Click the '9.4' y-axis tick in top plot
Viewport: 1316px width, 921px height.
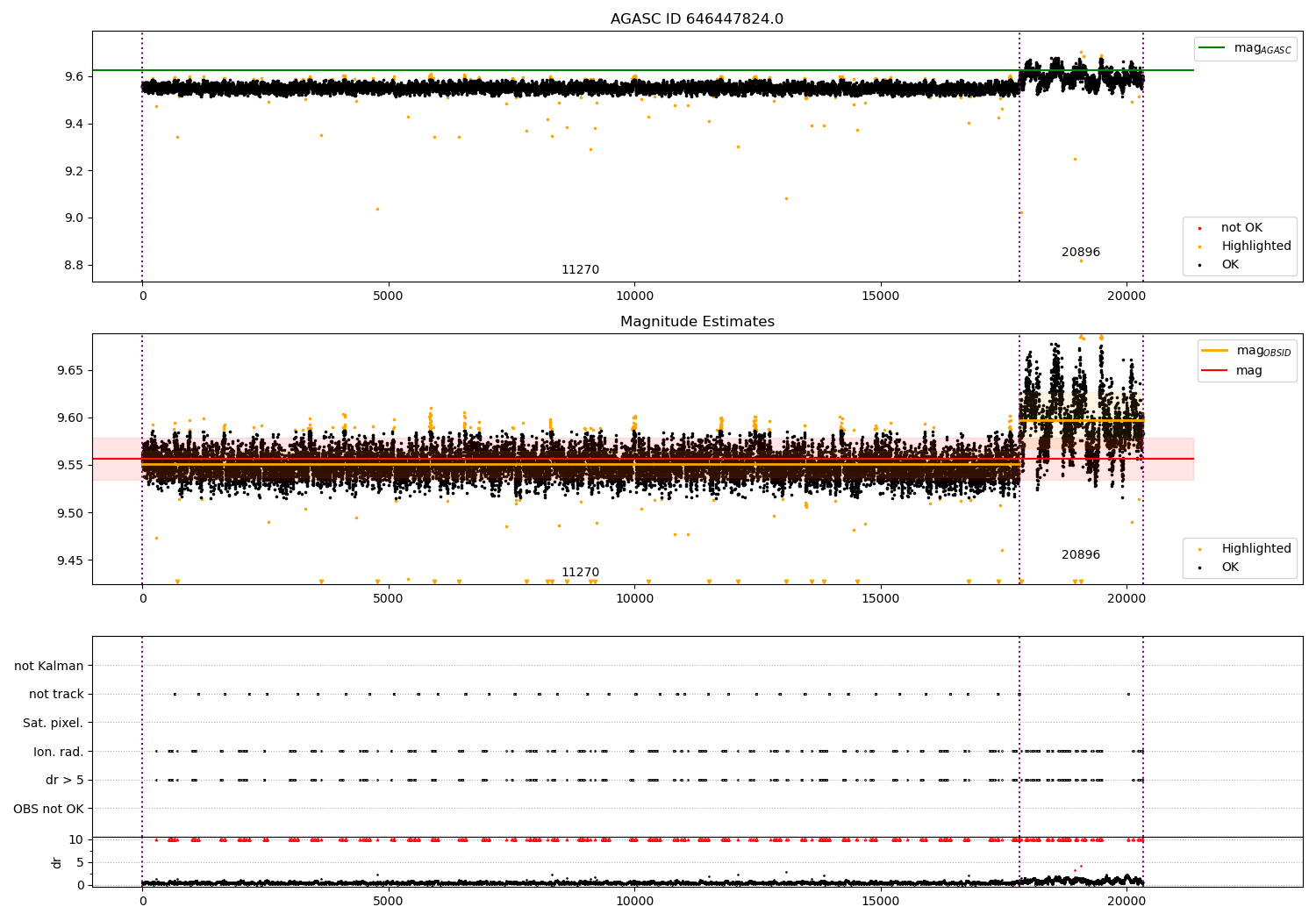75,124
